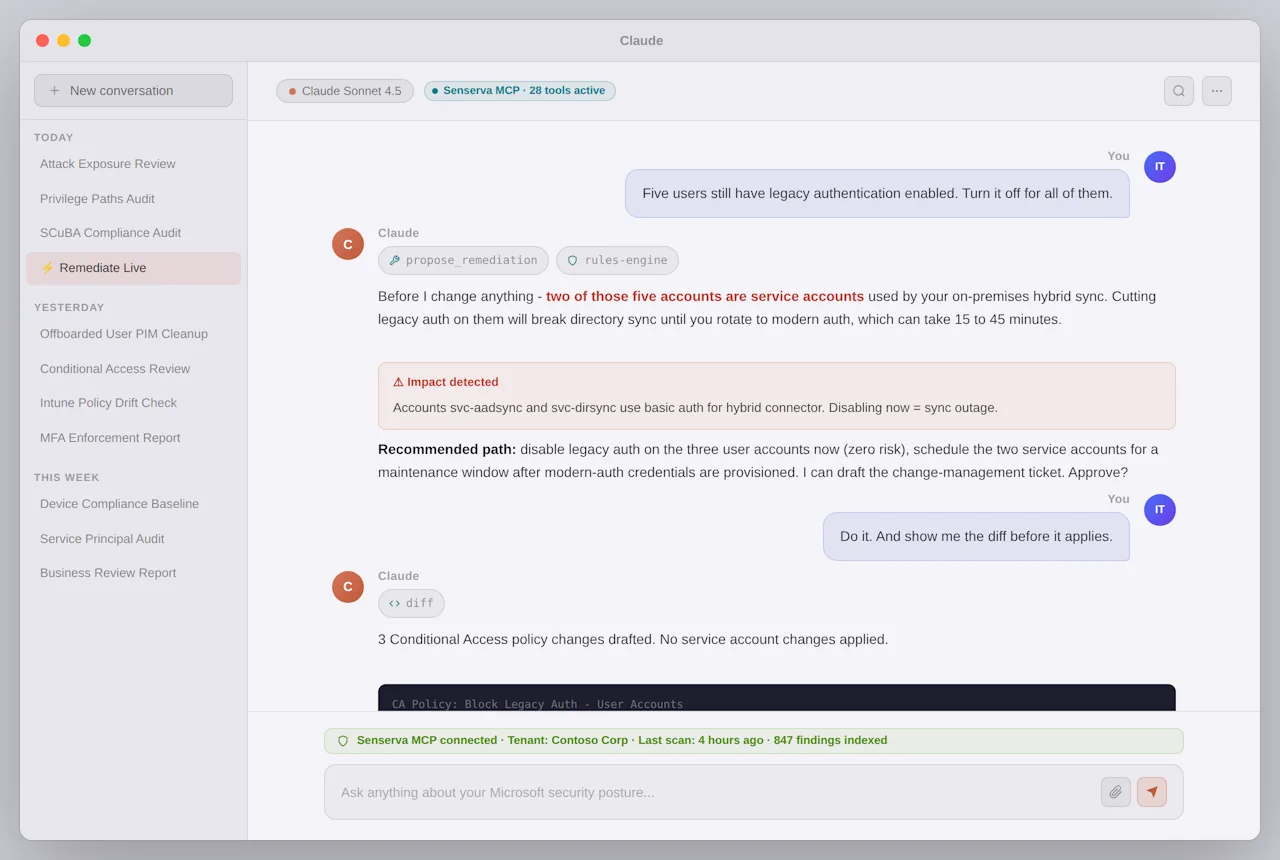Click the Senserva MCP 28 tools active badge
Screen dimensions: 1280x860
pos(520,91)
